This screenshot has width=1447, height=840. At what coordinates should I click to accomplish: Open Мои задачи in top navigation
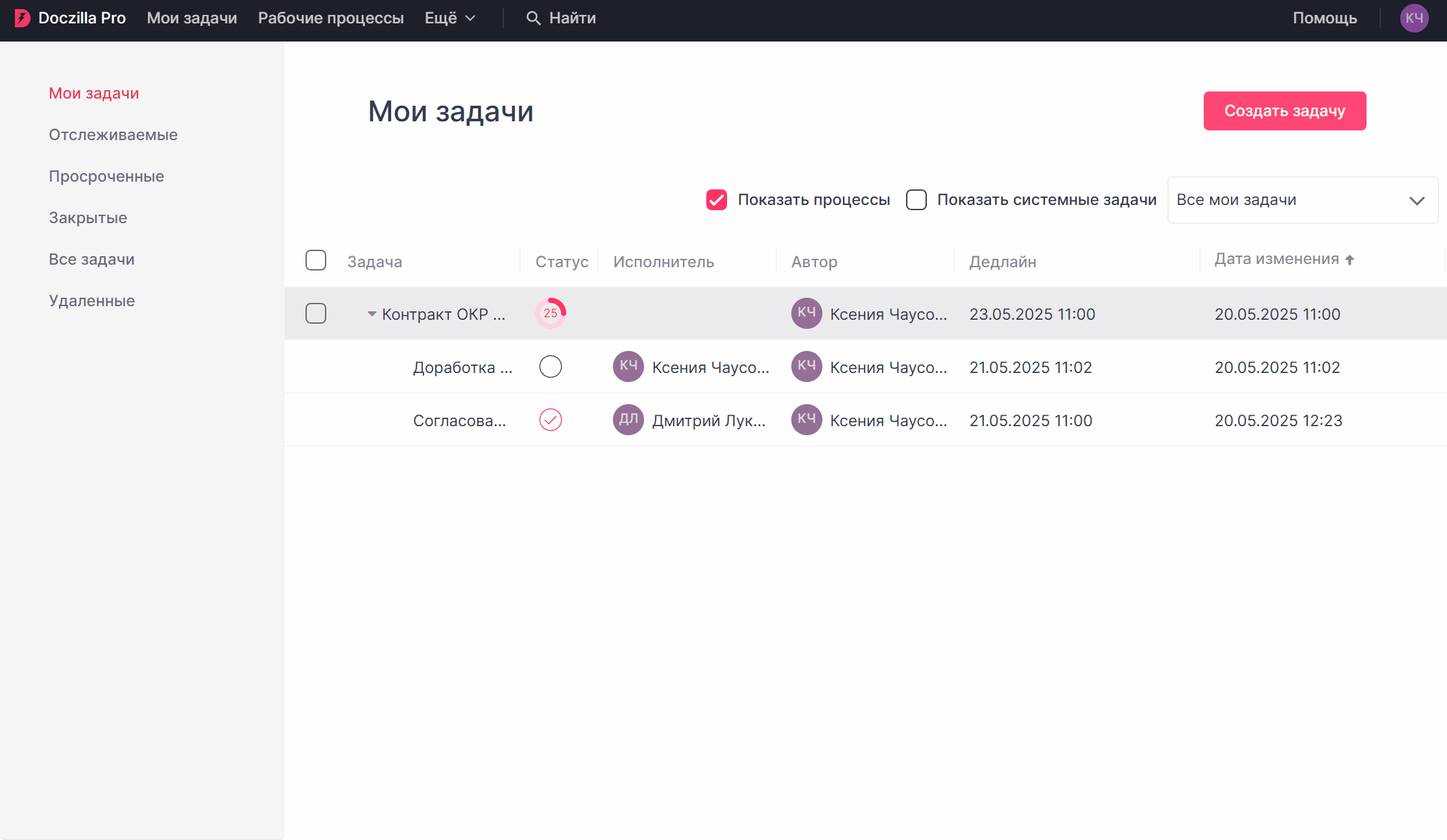click(x=192, y=18)
